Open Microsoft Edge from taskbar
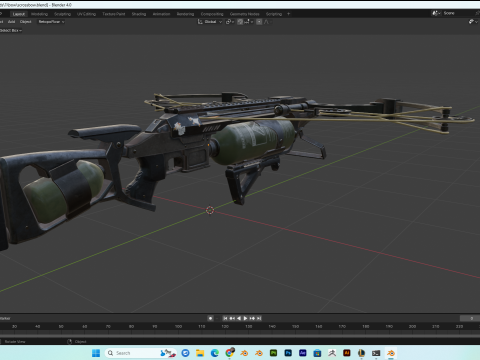 (215, 353)
